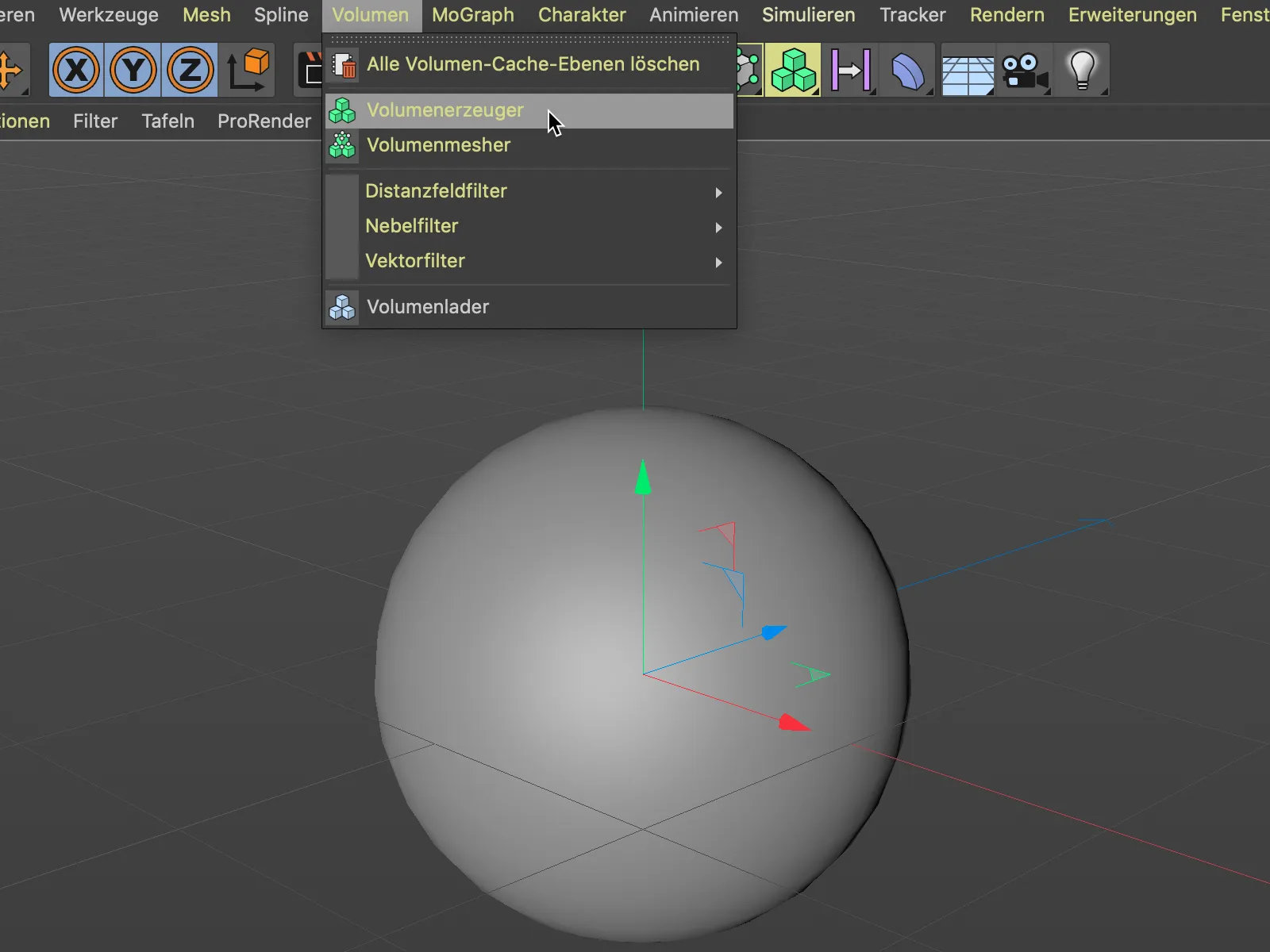Image resolution: width=1270 pixels, height=952 pixels.
Task: Click the Volumenmesher icon in the menu
Action: (x=343, y=145)
